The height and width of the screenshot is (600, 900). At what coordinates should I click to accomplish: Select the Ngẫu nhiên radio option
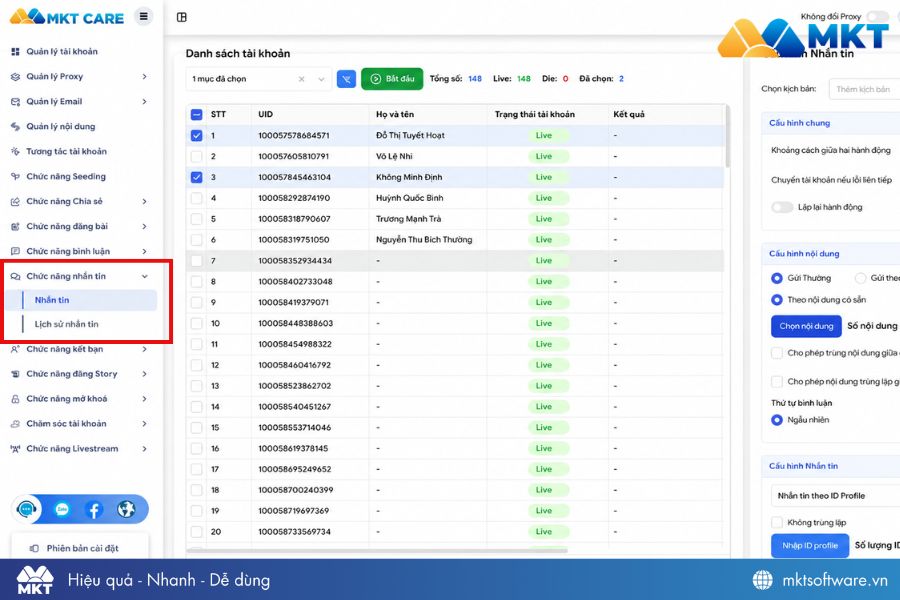click(777, 420)
